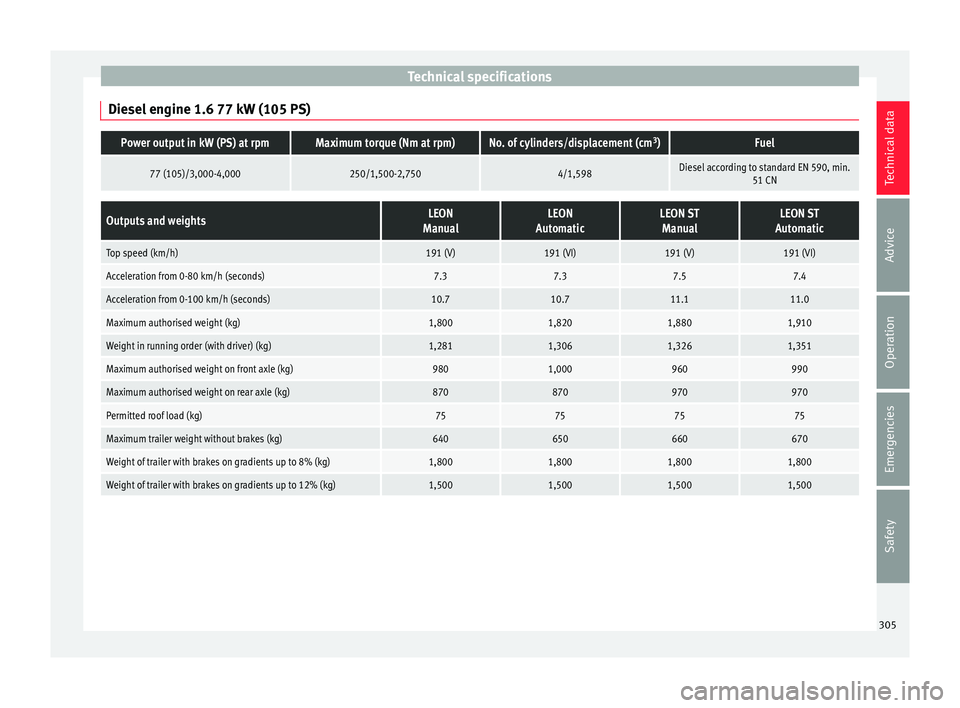Select the displacement value 4/1,598

[574, 174]
